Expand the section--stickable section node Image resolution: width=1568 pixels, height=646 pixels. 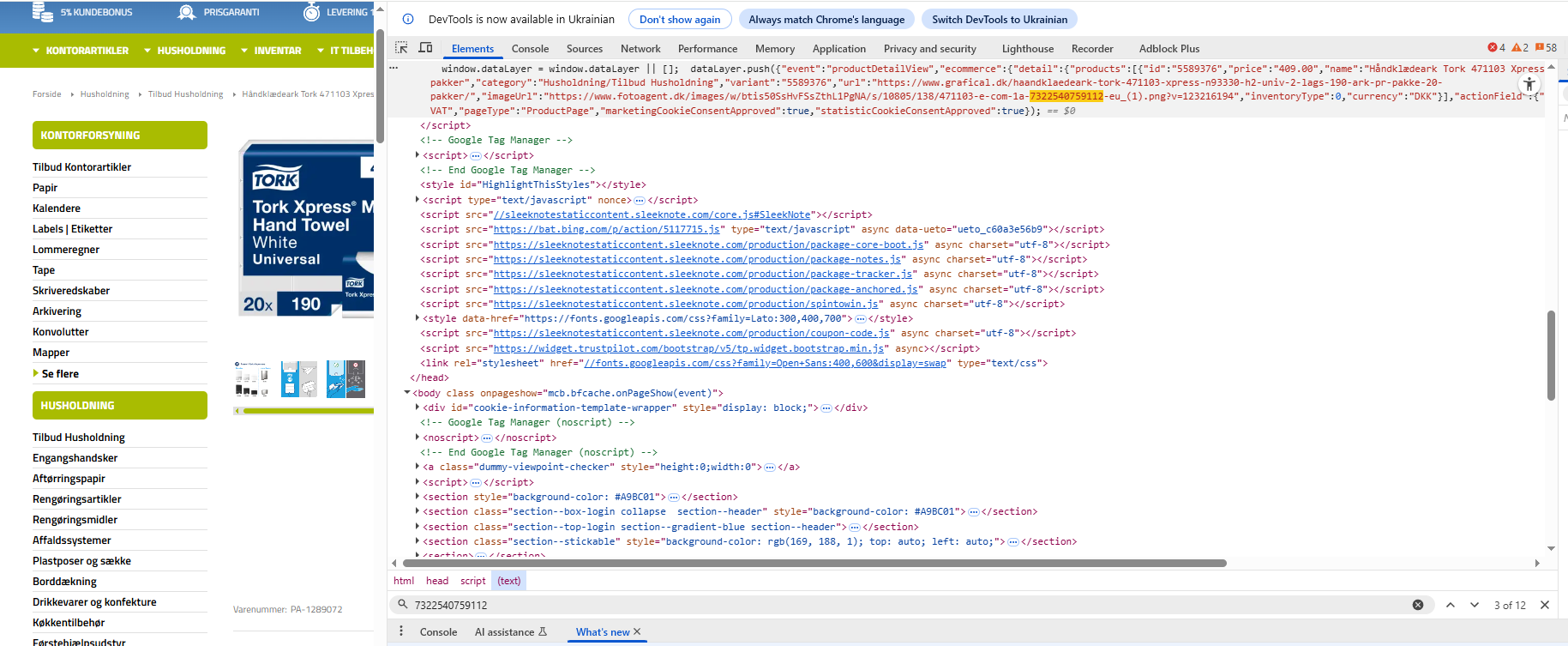pos(418,541)
